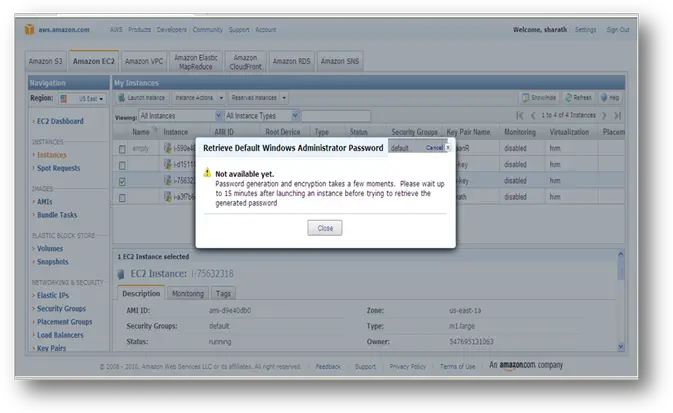Open the Privacy Policy footer link
Image resolution: width=673 pixels, height=413 pixels.
[x=407, y=367]
